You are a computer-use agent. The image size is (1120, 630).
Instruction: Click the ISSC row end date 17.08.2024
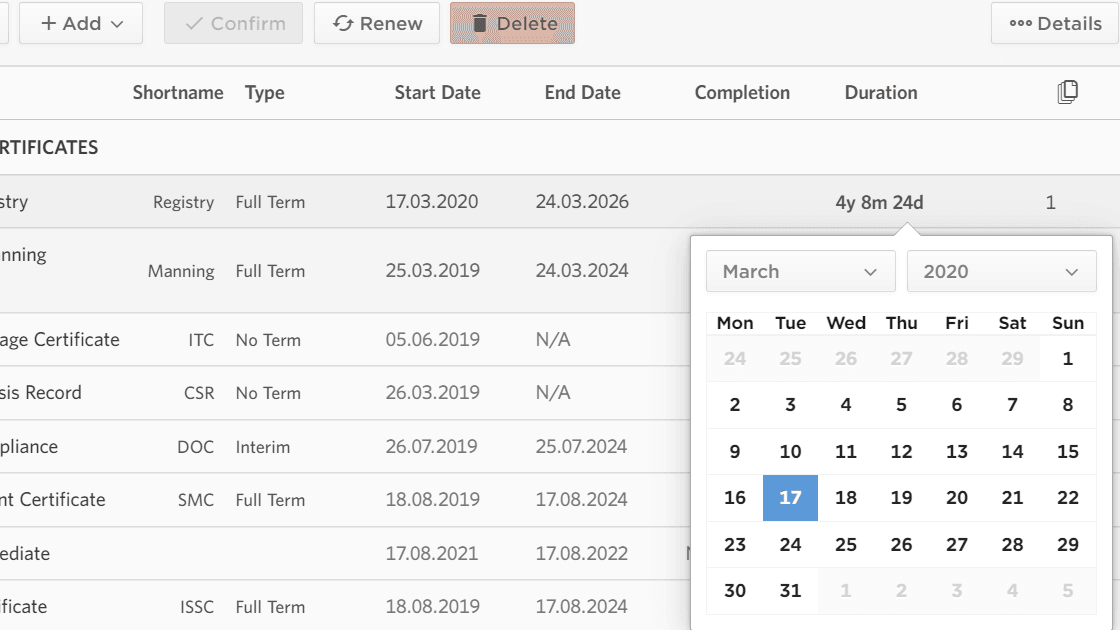coord(582,606)
